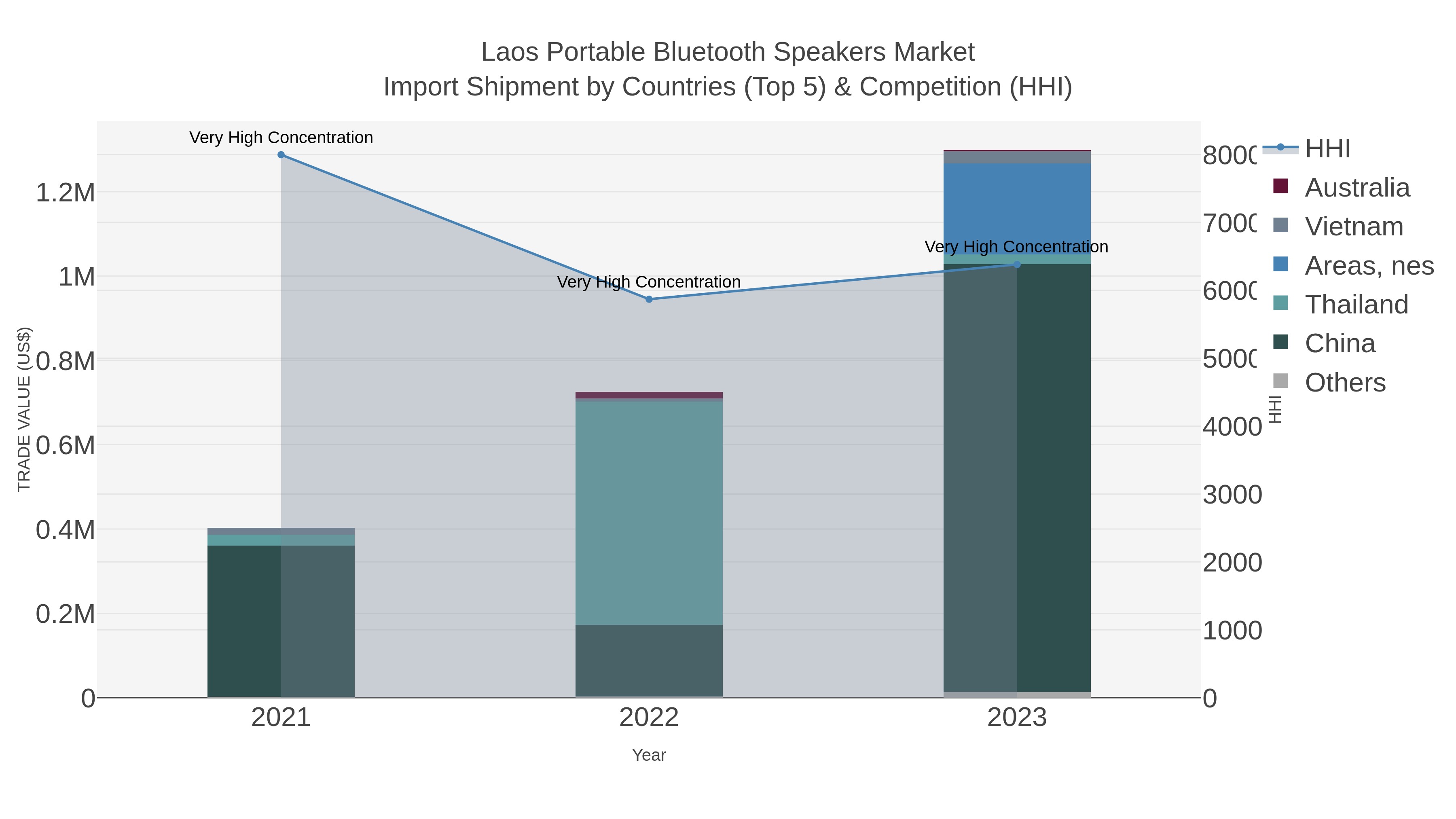
Task: Click the Thailand segment of 2022 bar
Action: (x=649, y=513)
